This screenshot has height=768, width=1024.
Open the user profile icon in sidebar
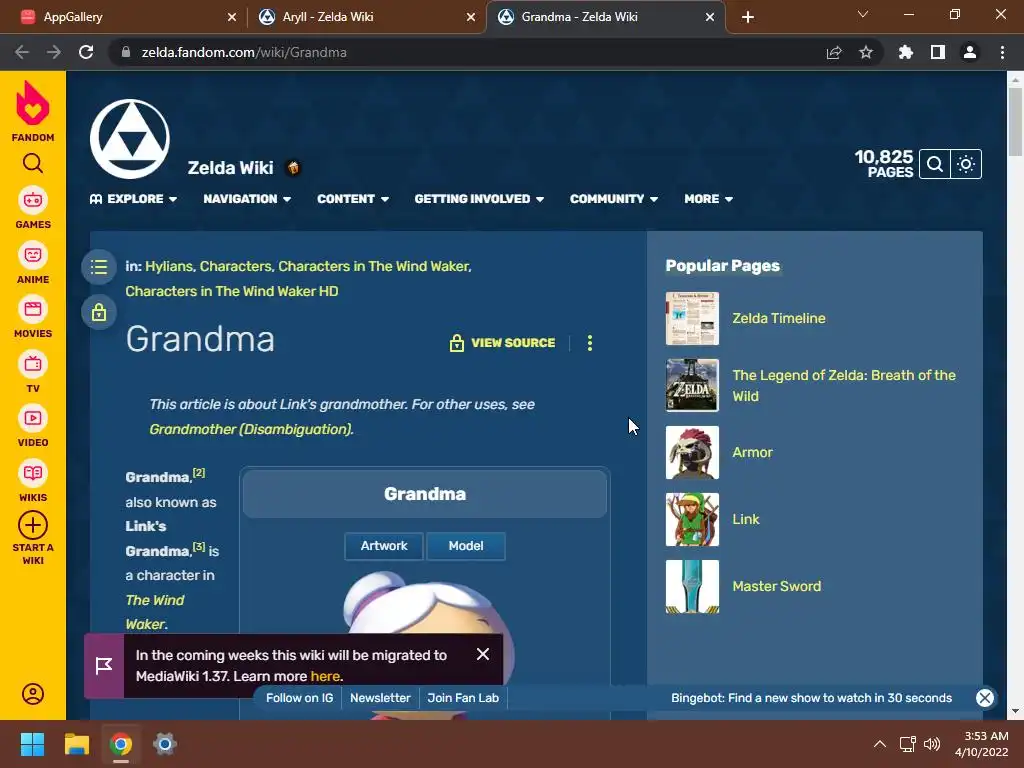point(33,694)
